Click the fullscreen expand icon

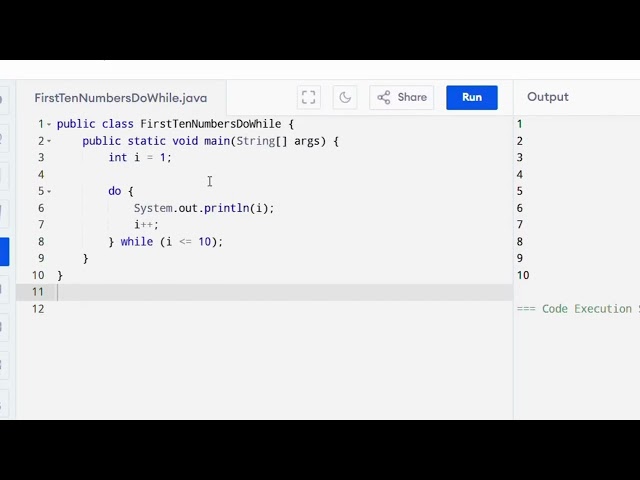coord(309,98)
